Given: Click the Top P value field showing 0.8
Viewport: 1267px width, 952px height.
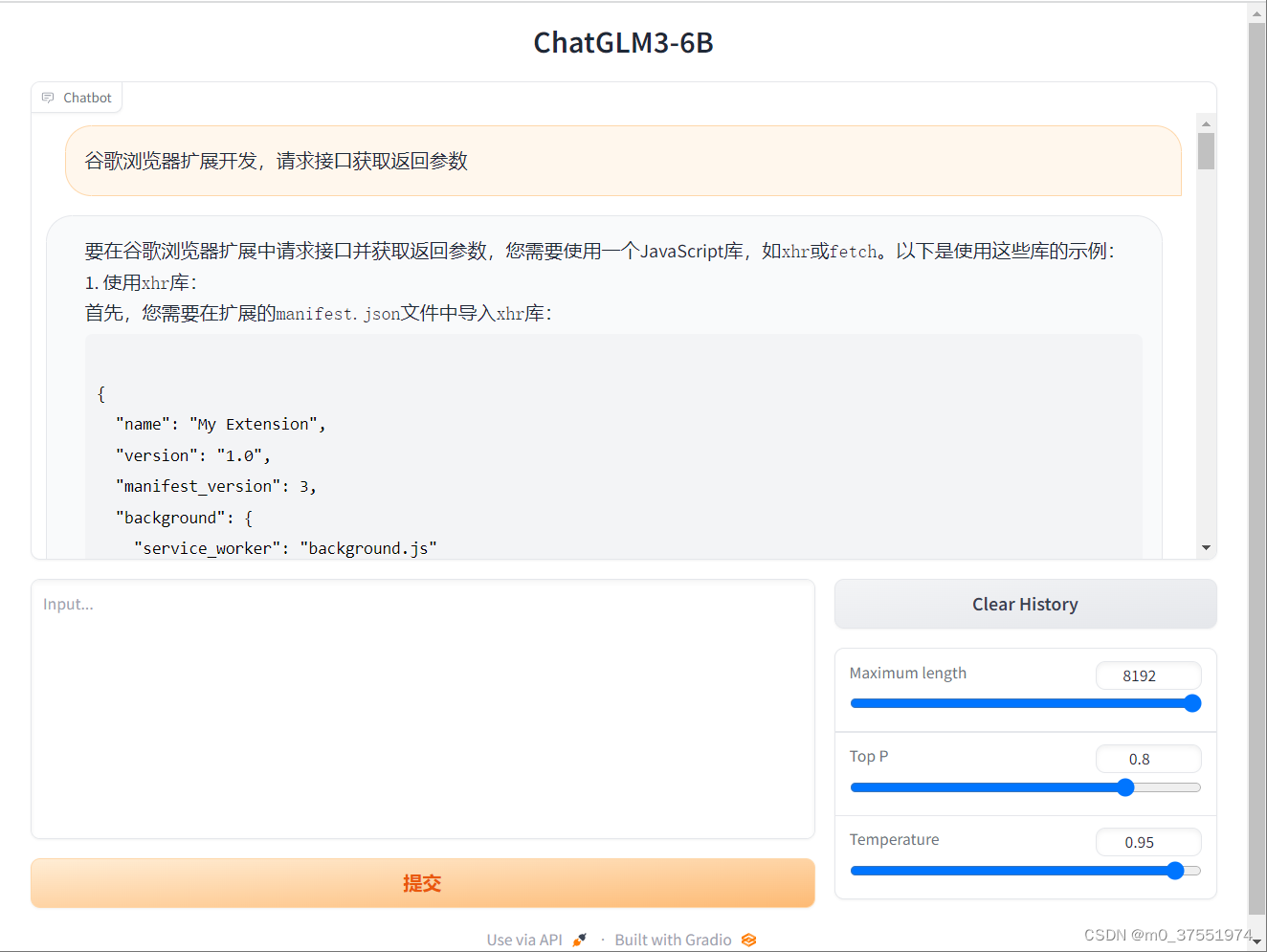Looking at the screenshot, I should 1148,759.
